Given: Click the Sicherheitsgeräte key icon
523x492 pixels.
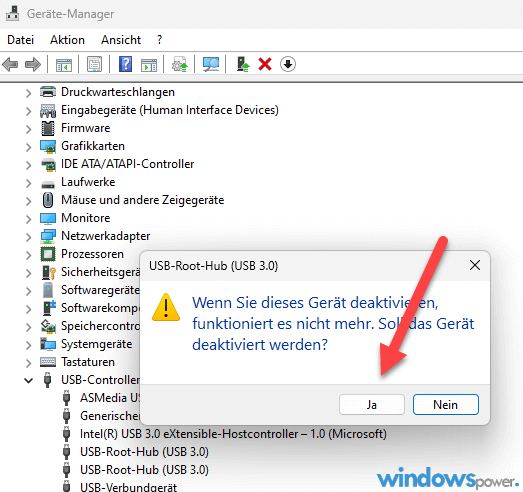Looking at the screenshot, I should (x=48, y=273).
